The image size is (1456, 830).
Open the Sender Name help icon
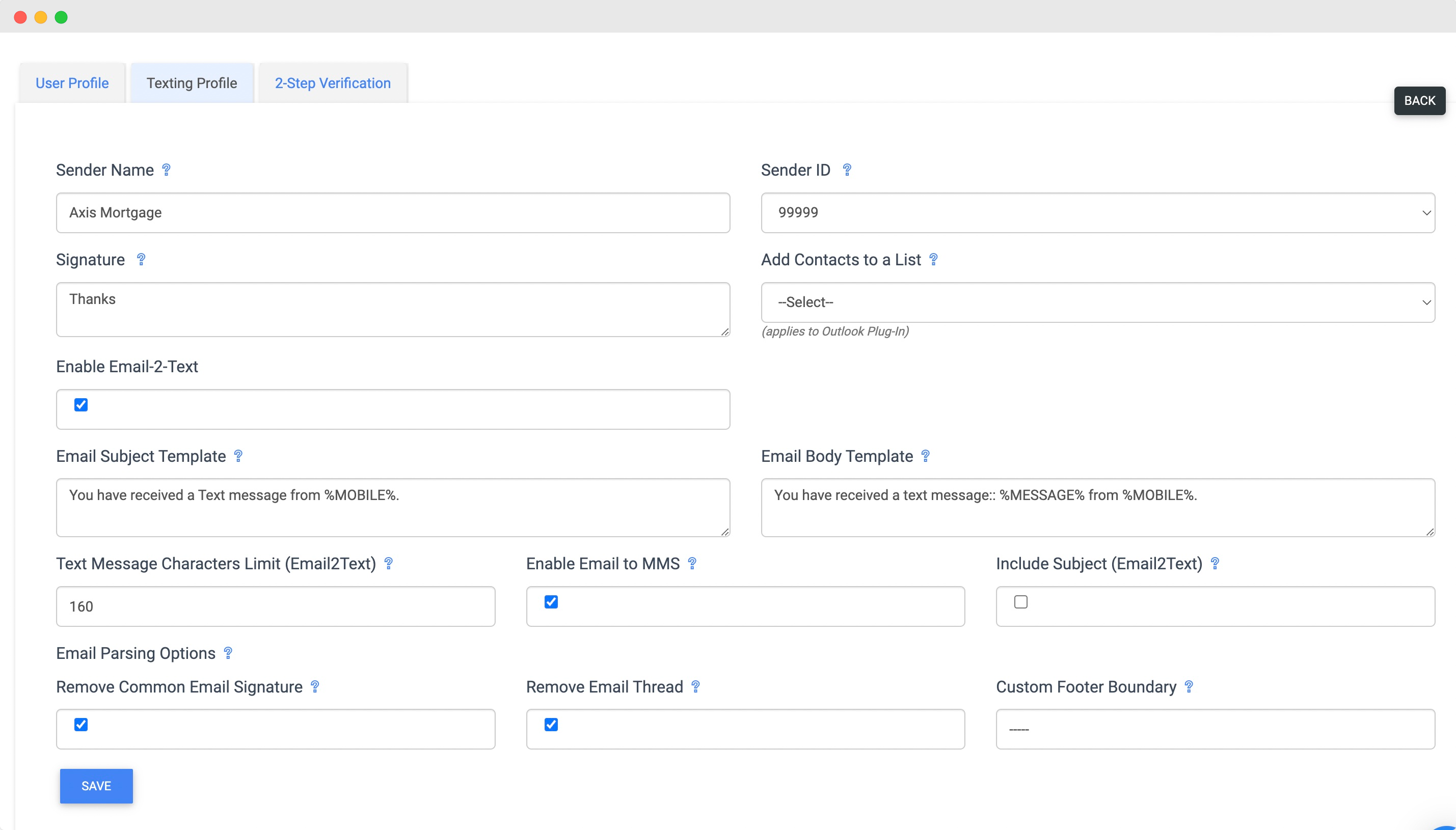pos(166,170)
